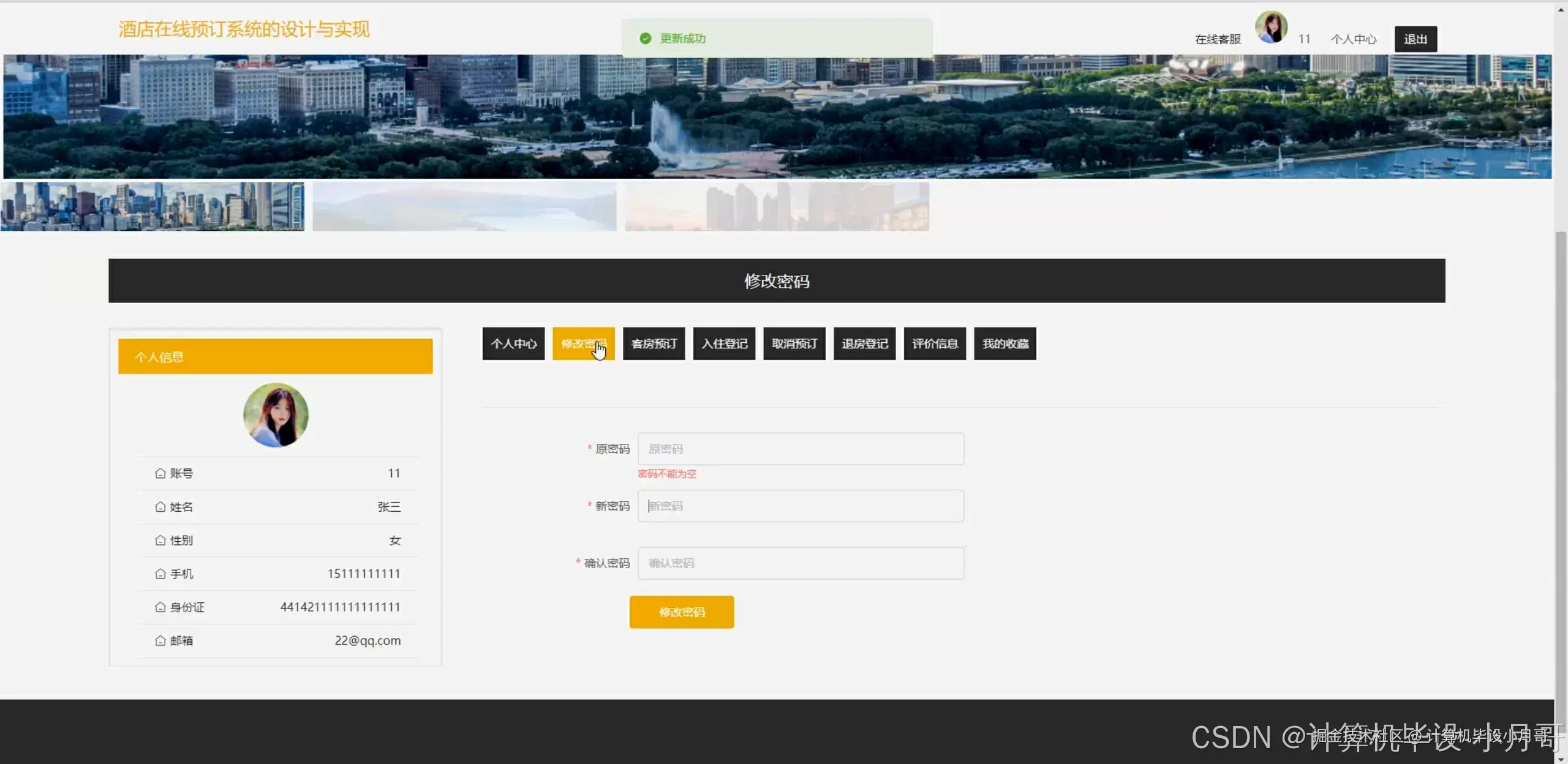Screen dimensions: 1568x764
Task: Select the third faded buildings thumbnail
Action: coord(777,206)
